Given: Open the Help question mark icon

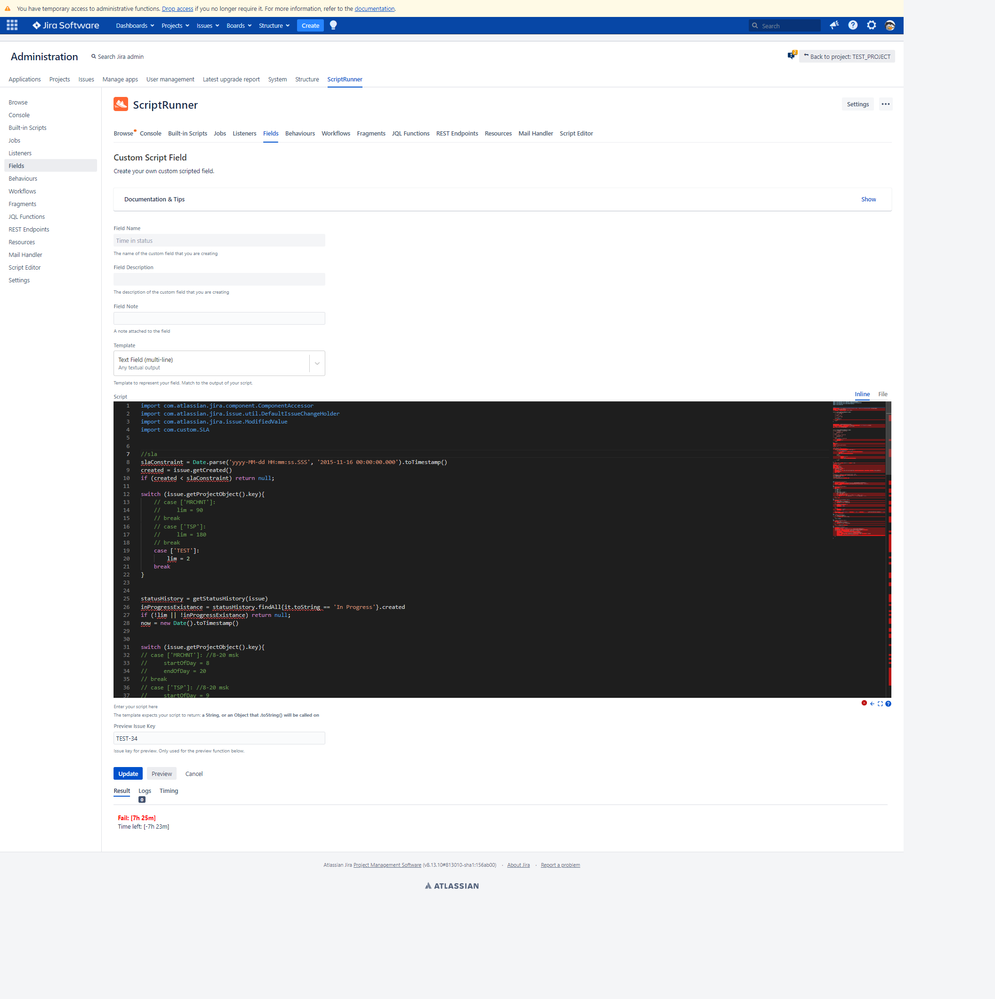Looking at the screenshot, I should coord(853,25).
